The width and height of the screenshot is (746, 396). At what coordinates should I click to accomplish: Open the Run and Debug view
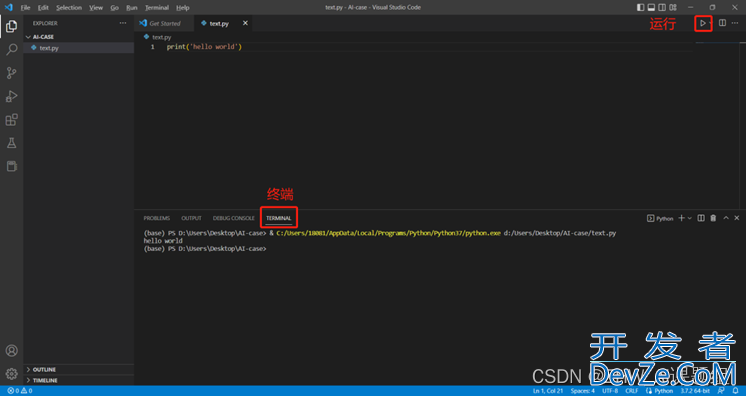pyautogui.click(x=11, y=96)
